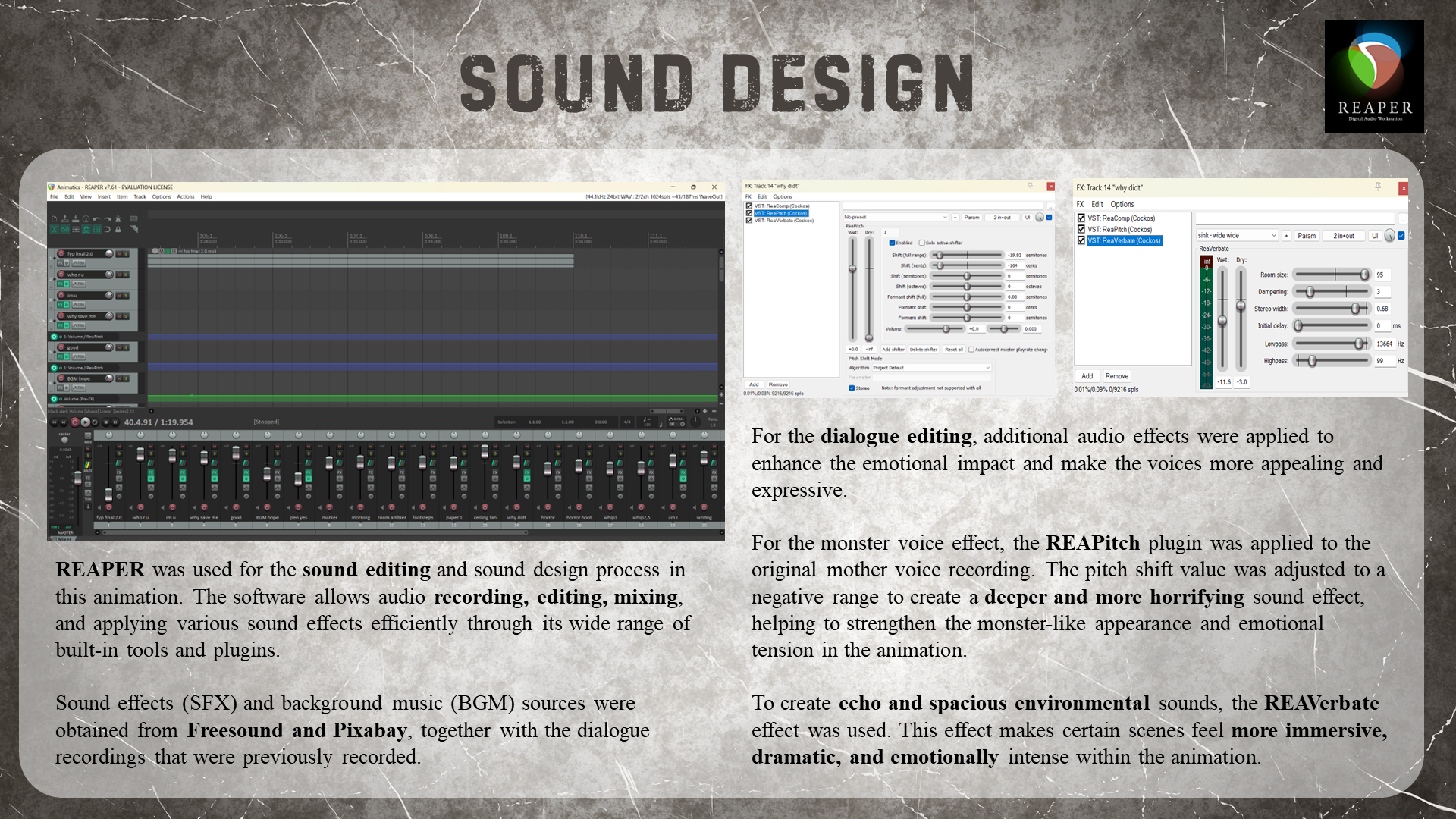Click the padlock locking icon in REAPER toolbar

point(118,229)
